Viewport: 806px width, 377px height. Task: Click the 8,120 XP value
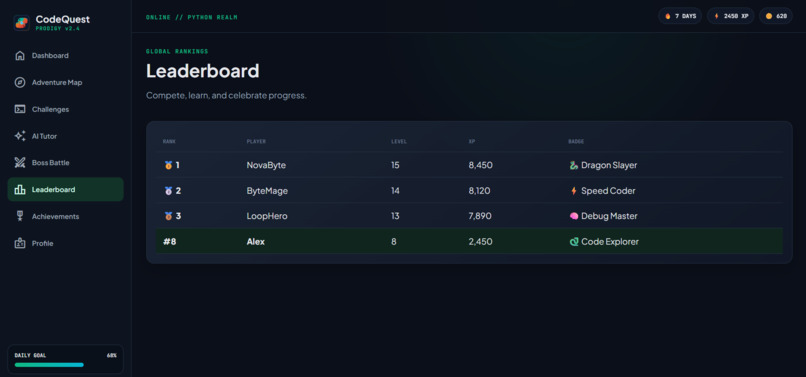479,191
